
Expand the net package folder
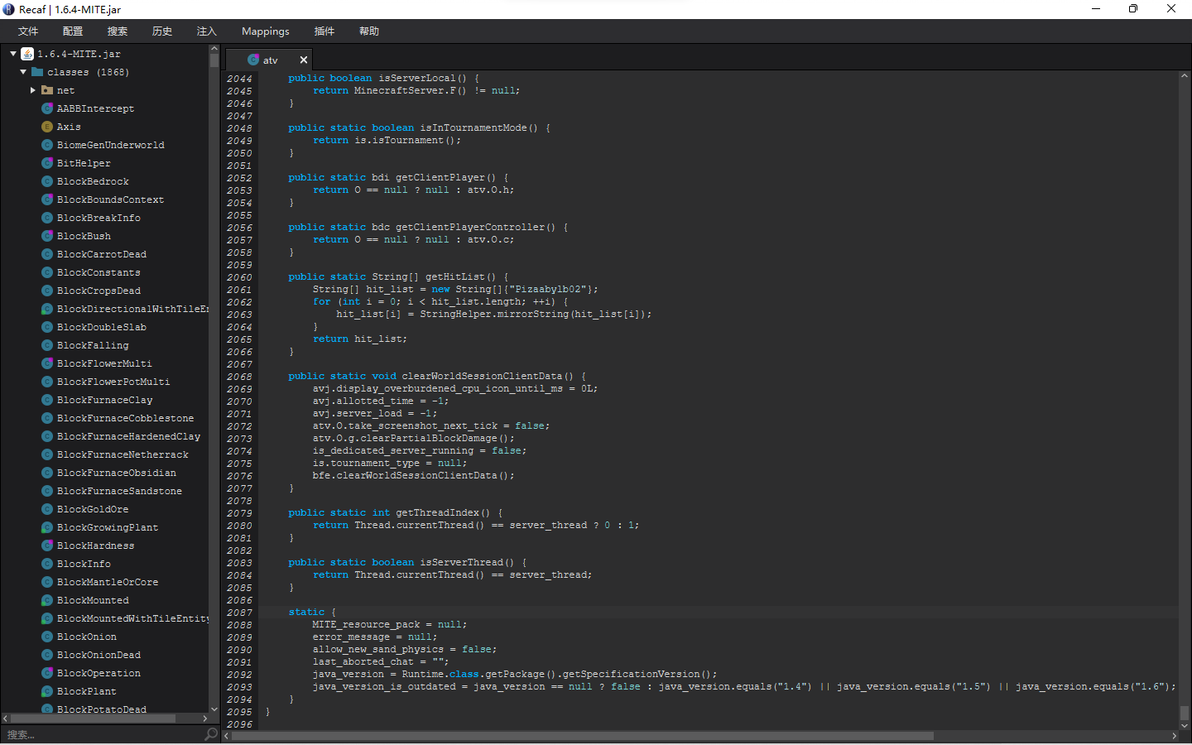coord(33,90)
